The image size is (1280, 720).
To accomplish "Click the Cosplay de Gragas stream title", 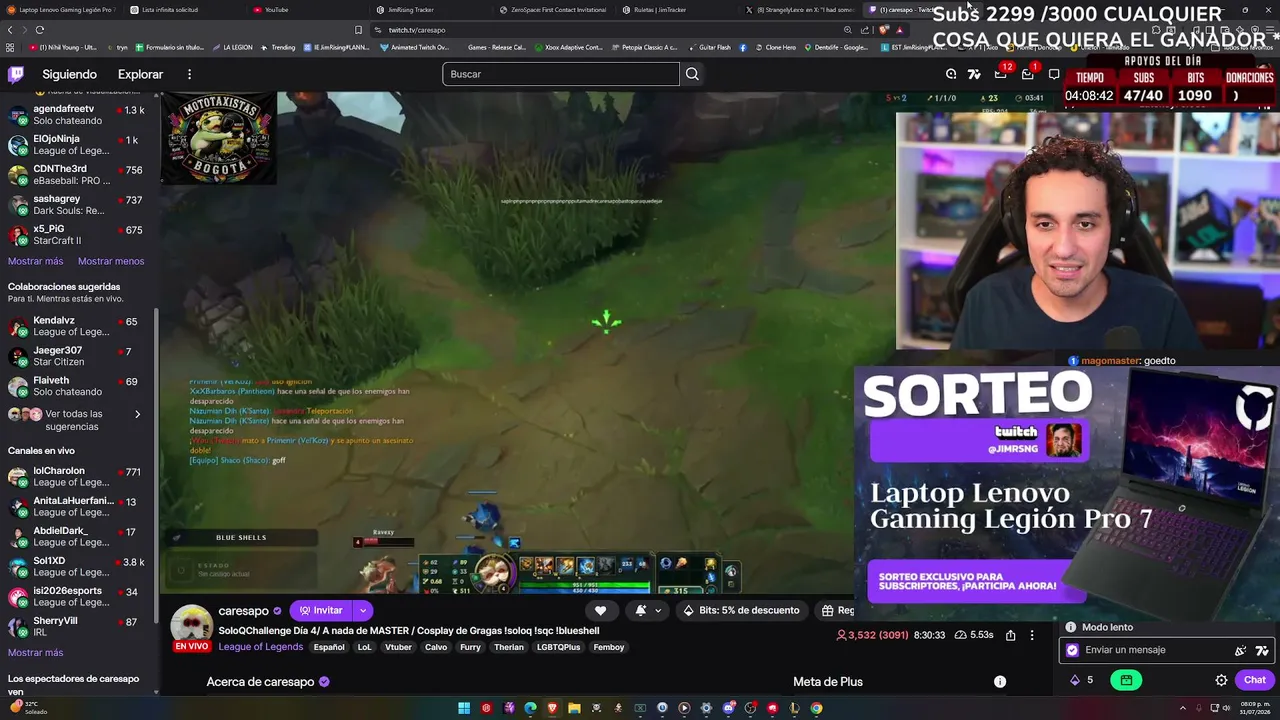I will 409,631.
